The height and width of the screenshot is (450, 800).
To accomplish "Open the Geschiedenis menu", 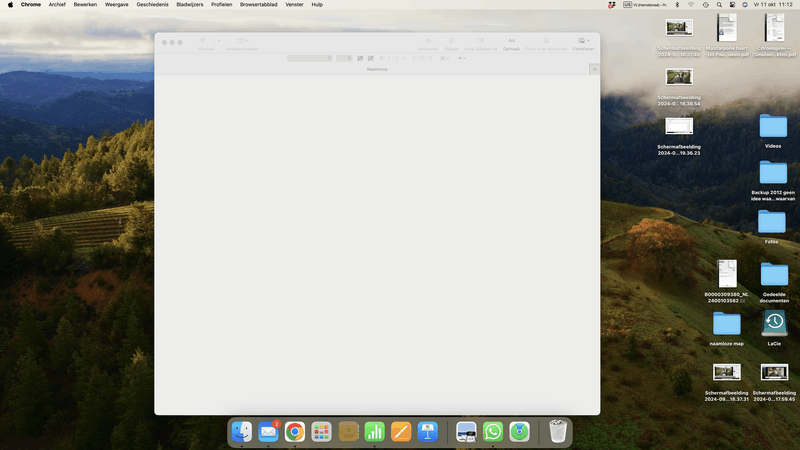I will coord(152,5).
